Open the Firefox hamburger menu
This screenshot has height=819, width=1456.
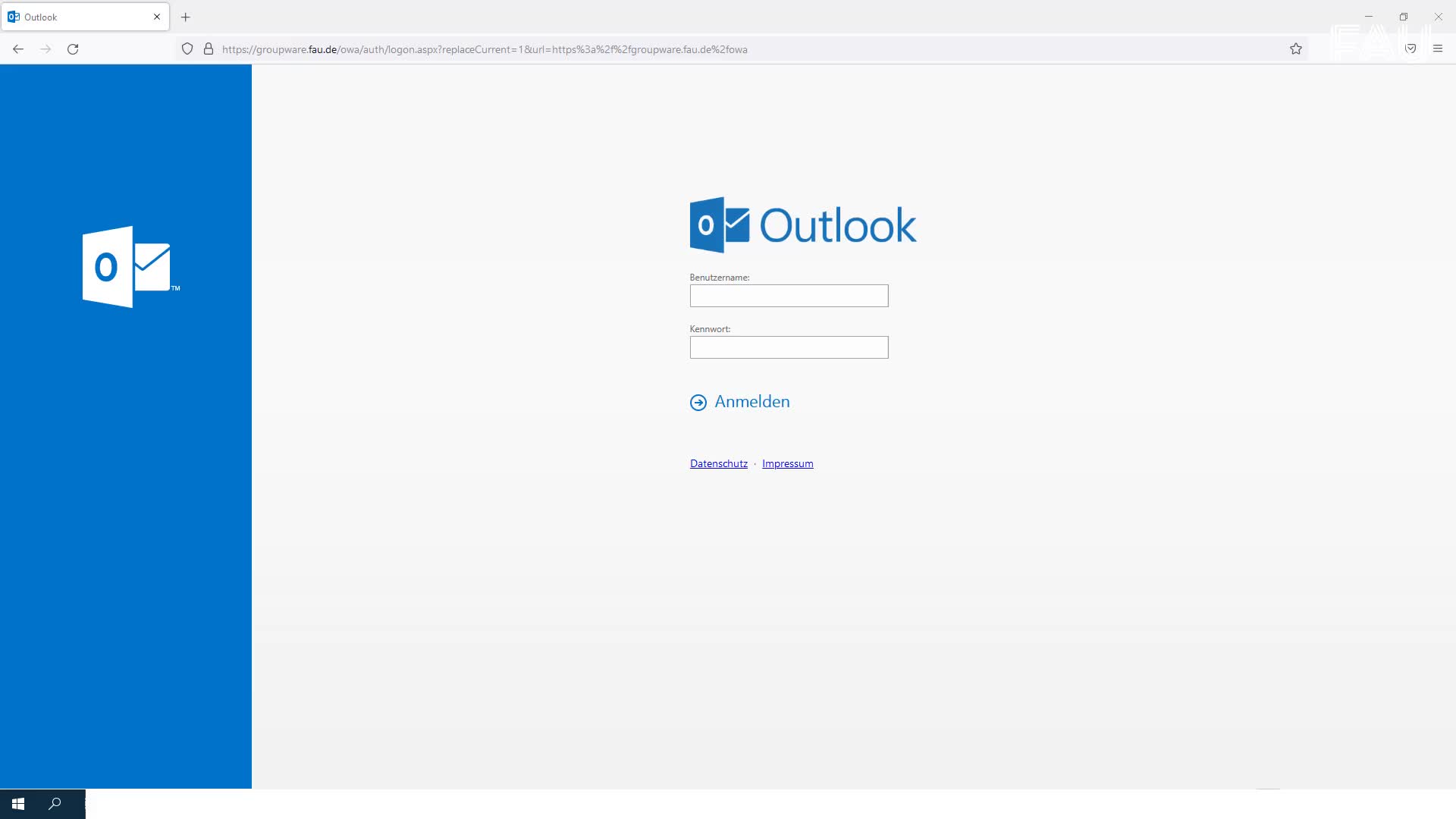tap(1438, 49)
